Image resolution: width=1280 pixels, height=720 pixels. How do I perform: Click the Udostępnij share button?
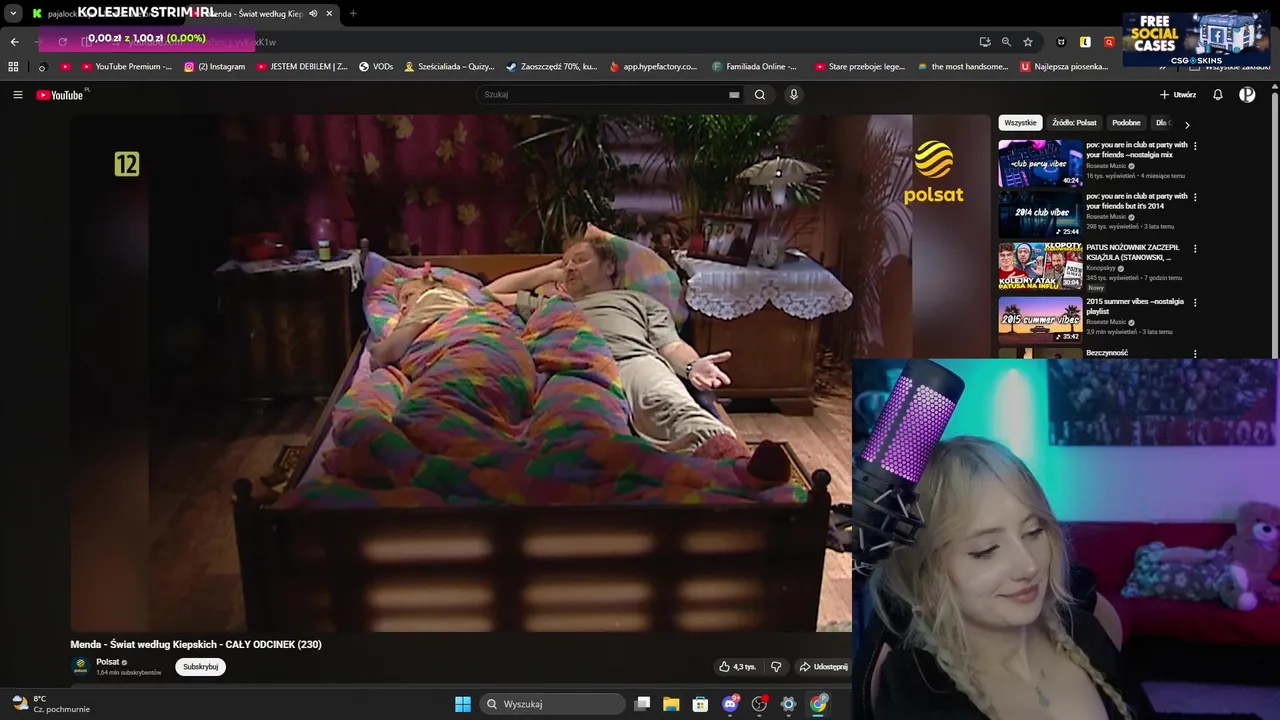823,667
